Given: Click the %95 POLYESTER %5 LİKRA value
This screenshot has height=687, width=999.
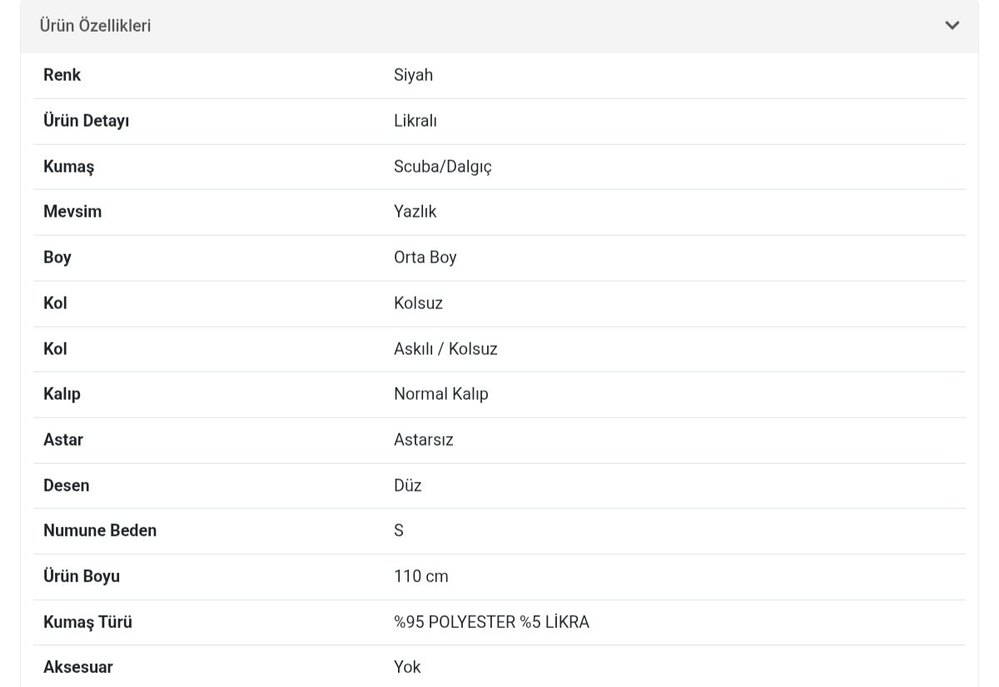Looking at the screenshot, I should [490, 621].
